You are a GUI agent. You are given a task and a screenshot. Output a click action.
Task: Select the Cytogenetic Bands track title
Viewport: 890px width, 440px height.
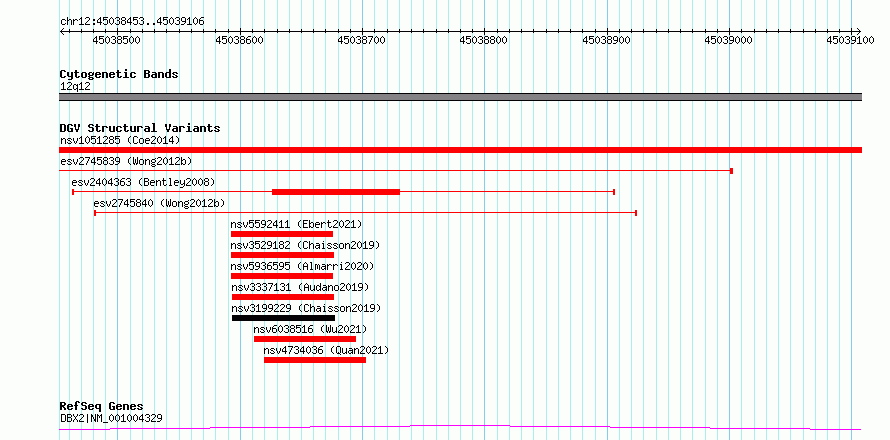coord(119,74)
